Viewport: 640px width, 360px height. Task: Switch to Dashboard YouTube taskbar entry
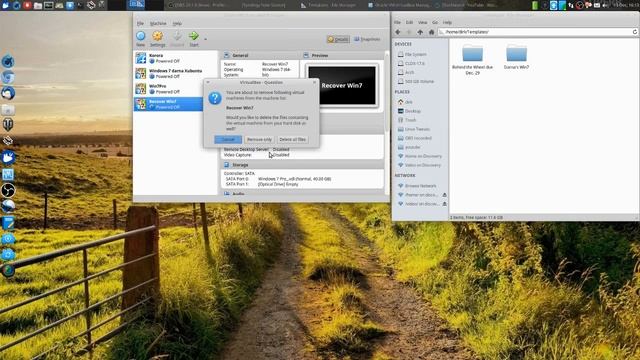pyautogui.click(x=466, y=5)
